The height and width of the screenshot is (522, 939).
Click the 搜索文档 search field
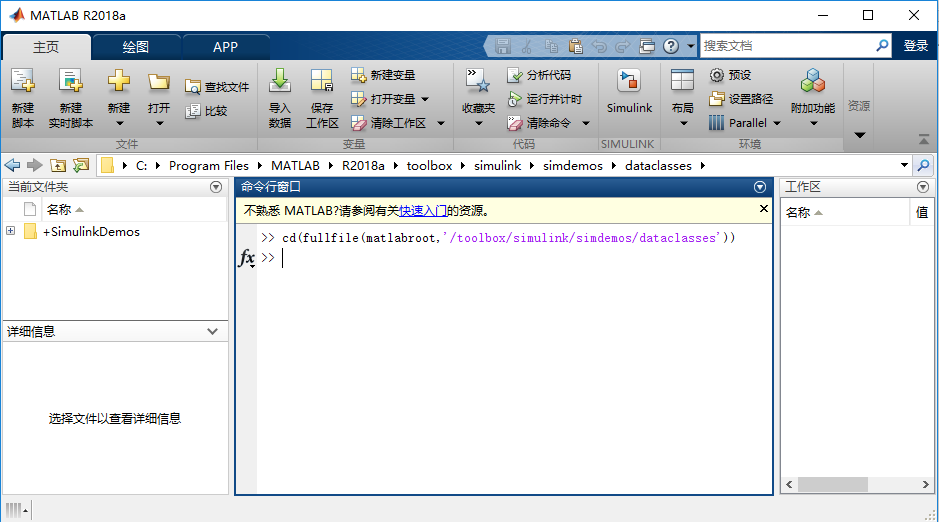[x=787, y=45]
